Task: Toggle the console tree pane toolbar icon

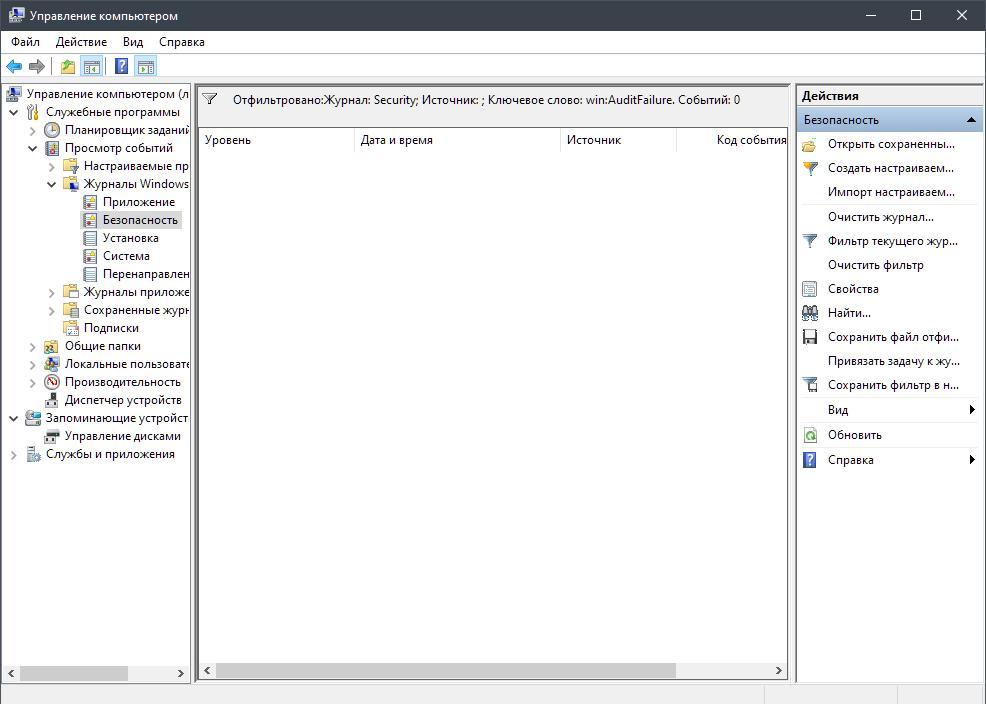Action: pos(92,66)
